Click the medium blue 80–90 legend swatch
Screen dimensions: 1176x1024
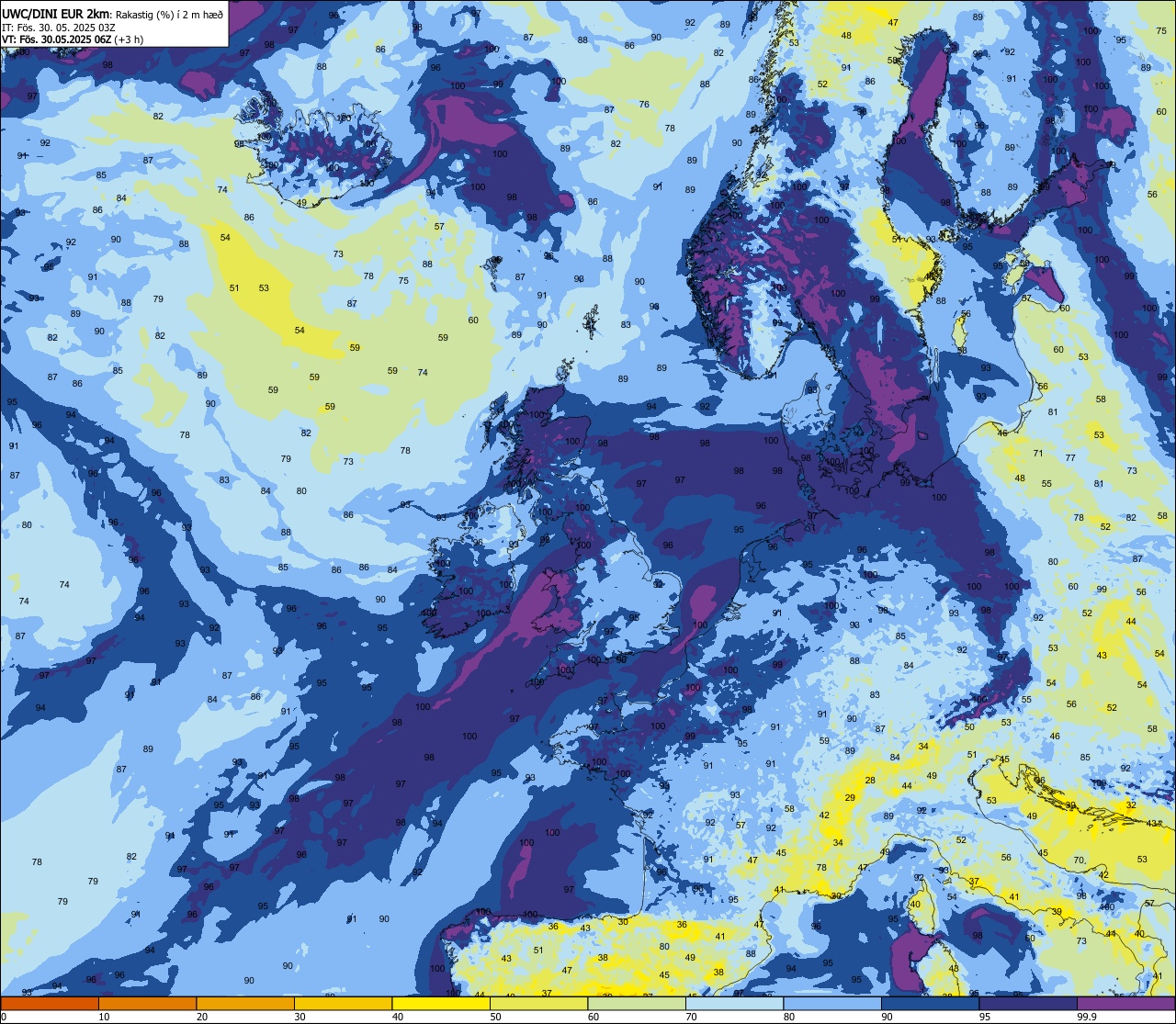(832, 1003)
